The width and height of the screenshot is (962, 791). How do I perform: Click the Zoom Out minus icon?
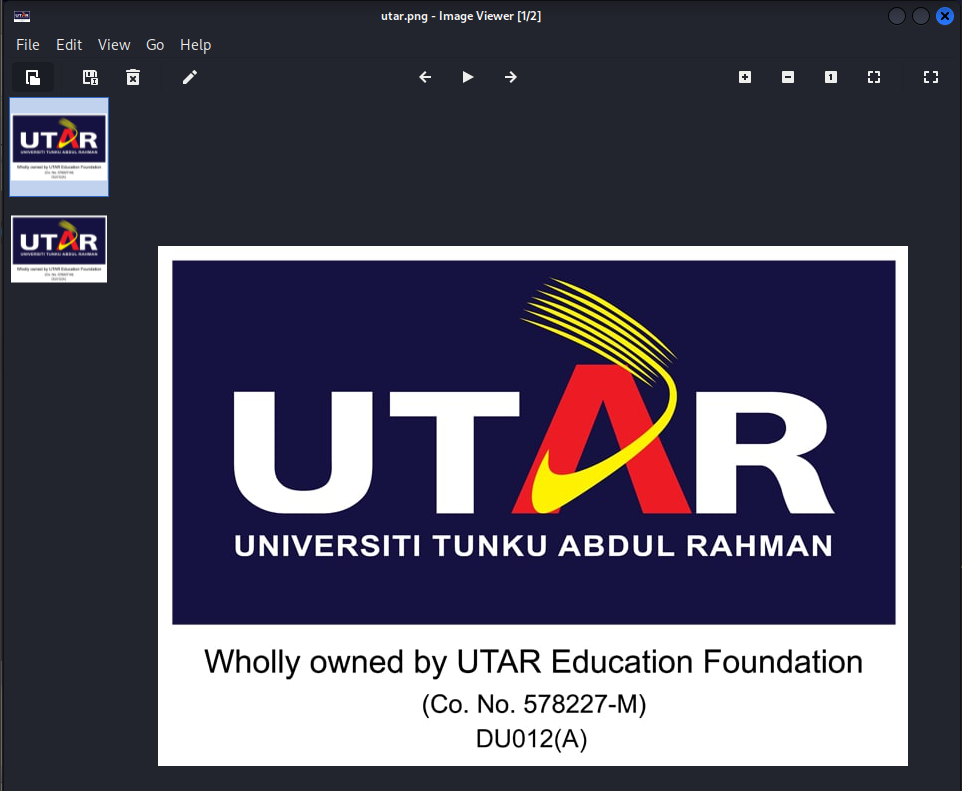788,77
